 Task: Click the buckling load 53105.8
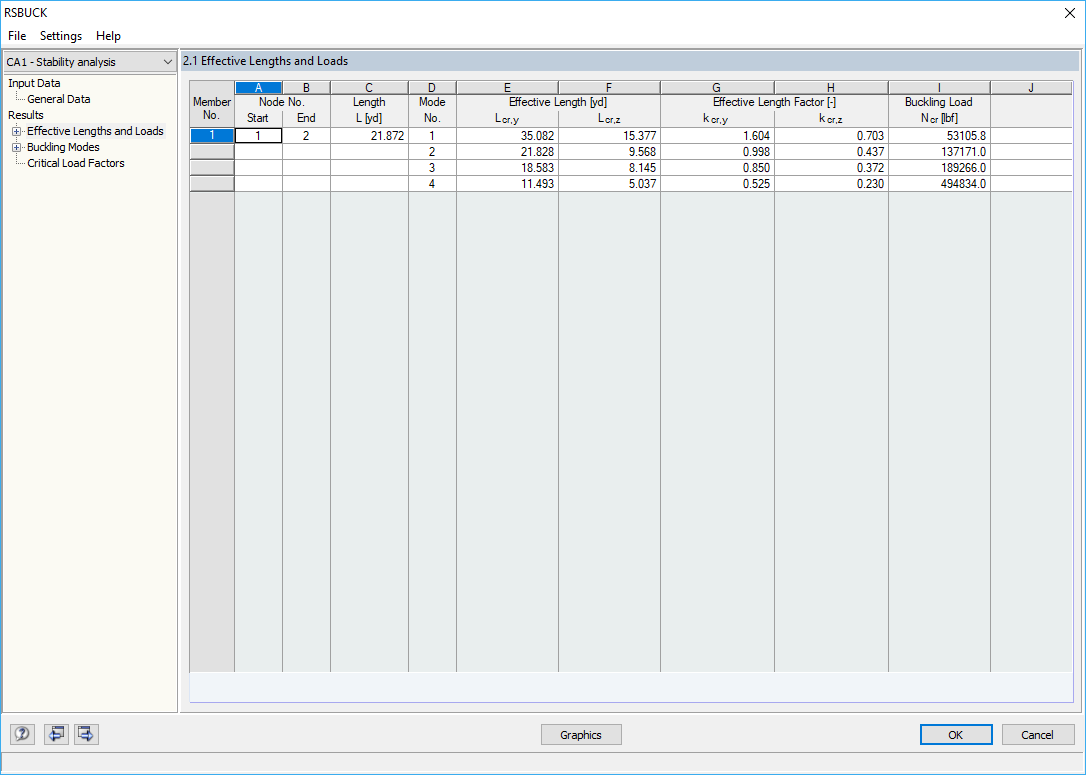tap(939, 136)
